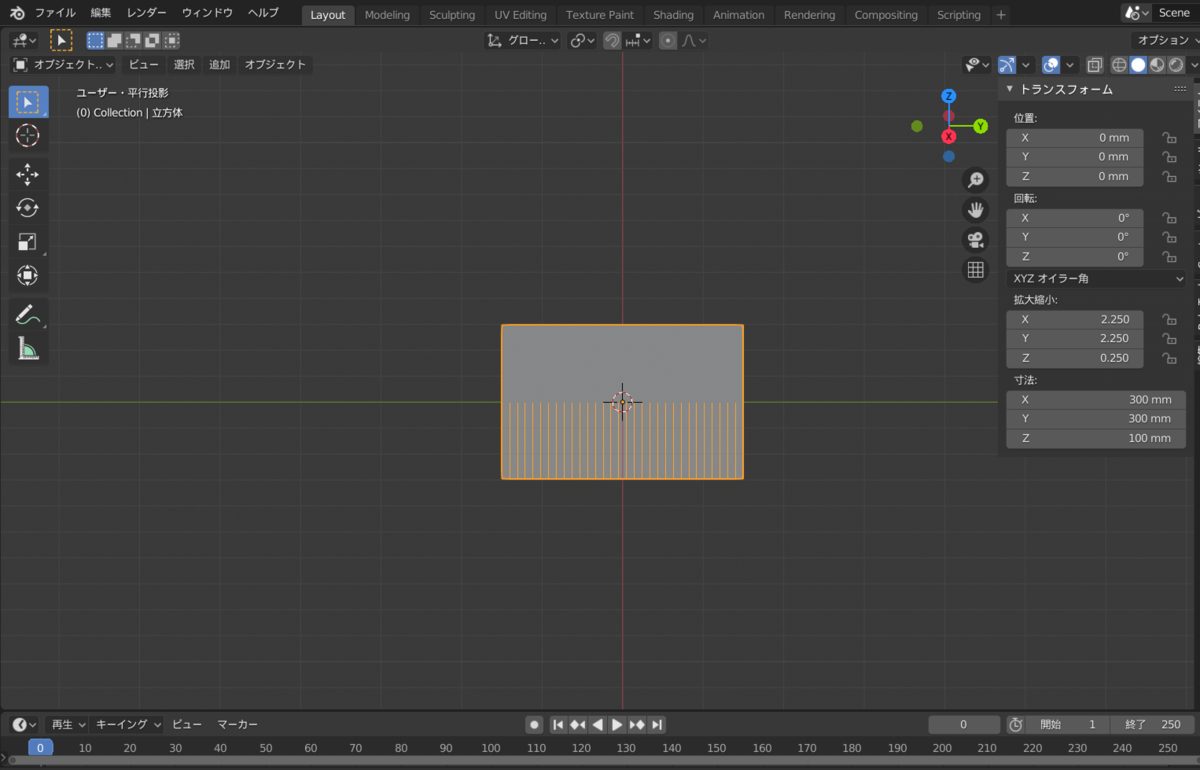
Task: Open the XYZ オイラー角 rotation mode dropdown
Action: click(x=1096, y=279)
